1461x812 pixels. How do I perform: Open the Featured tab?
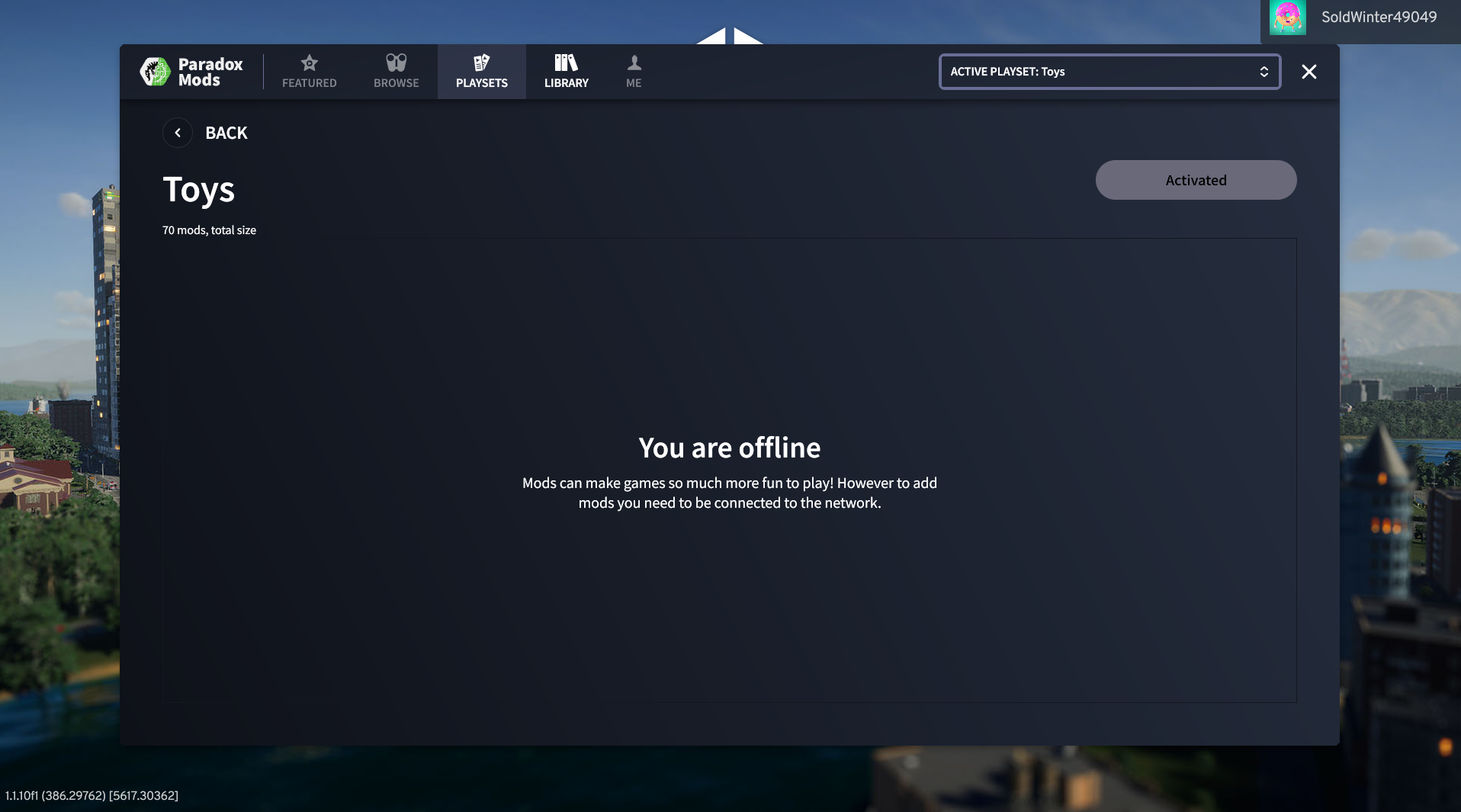pos(309,72)
